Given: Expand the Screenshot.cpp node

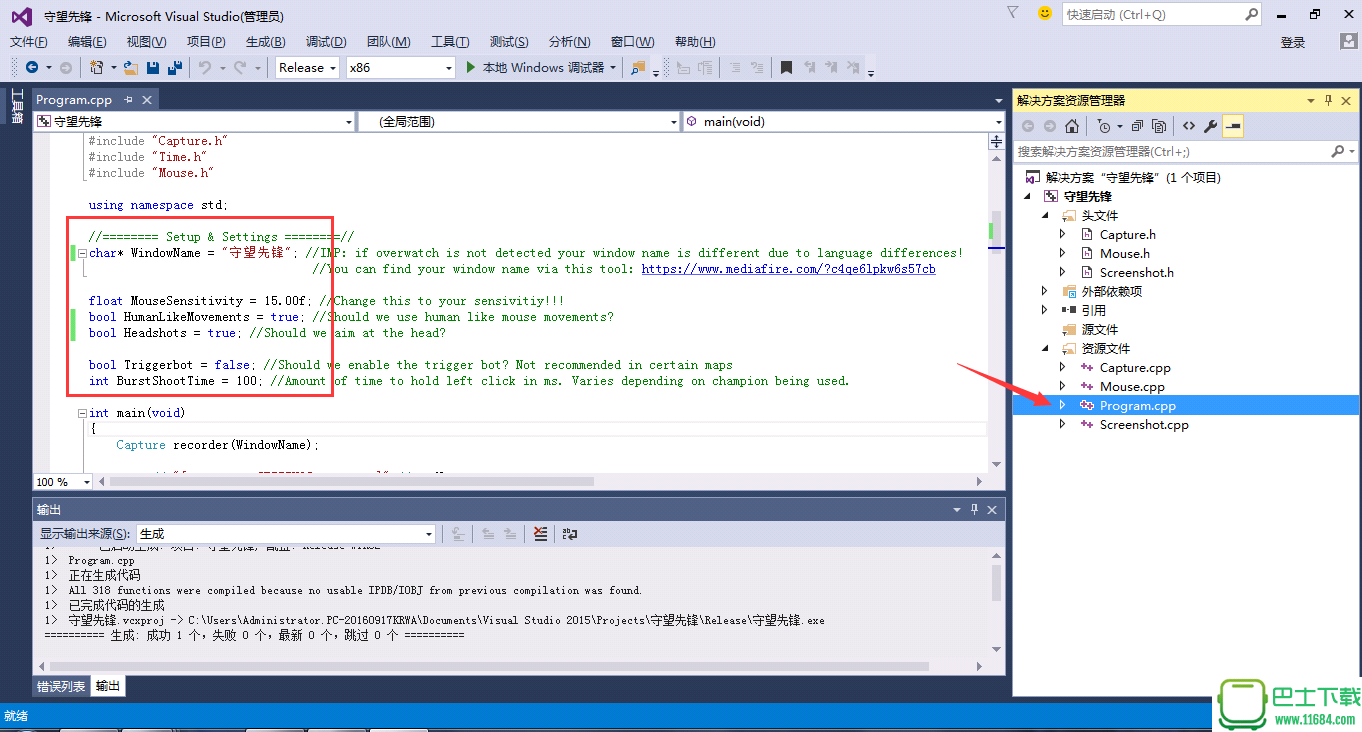Looking at the screenshot, I should click(x=1063, y=424).
